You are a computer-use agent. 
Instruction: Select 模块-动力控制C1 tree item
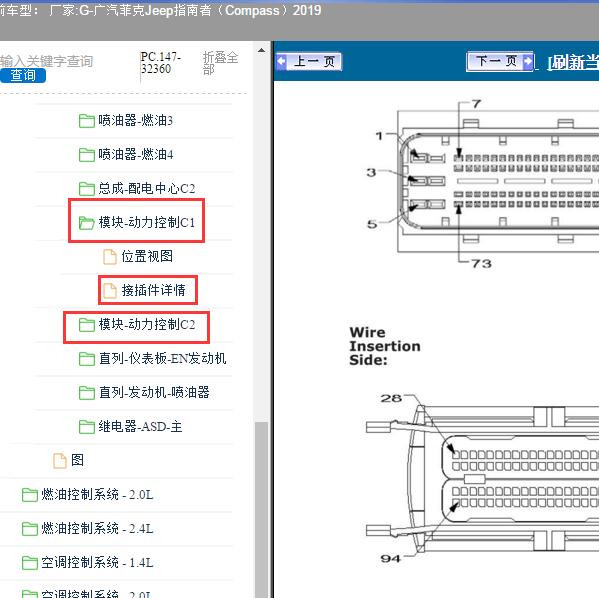pyautogui.click(x=147, y=222)
